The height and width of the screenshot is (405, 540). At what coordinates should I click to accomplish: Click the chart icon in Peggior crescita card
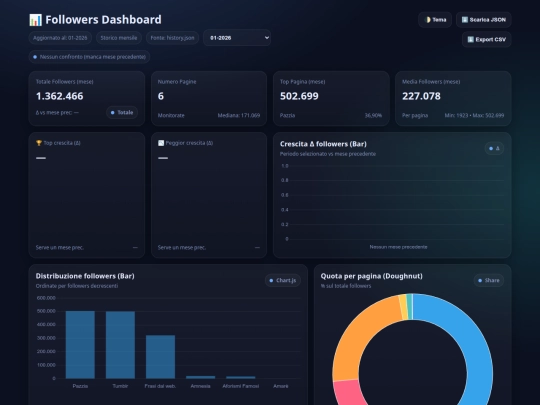pos(161,143)
